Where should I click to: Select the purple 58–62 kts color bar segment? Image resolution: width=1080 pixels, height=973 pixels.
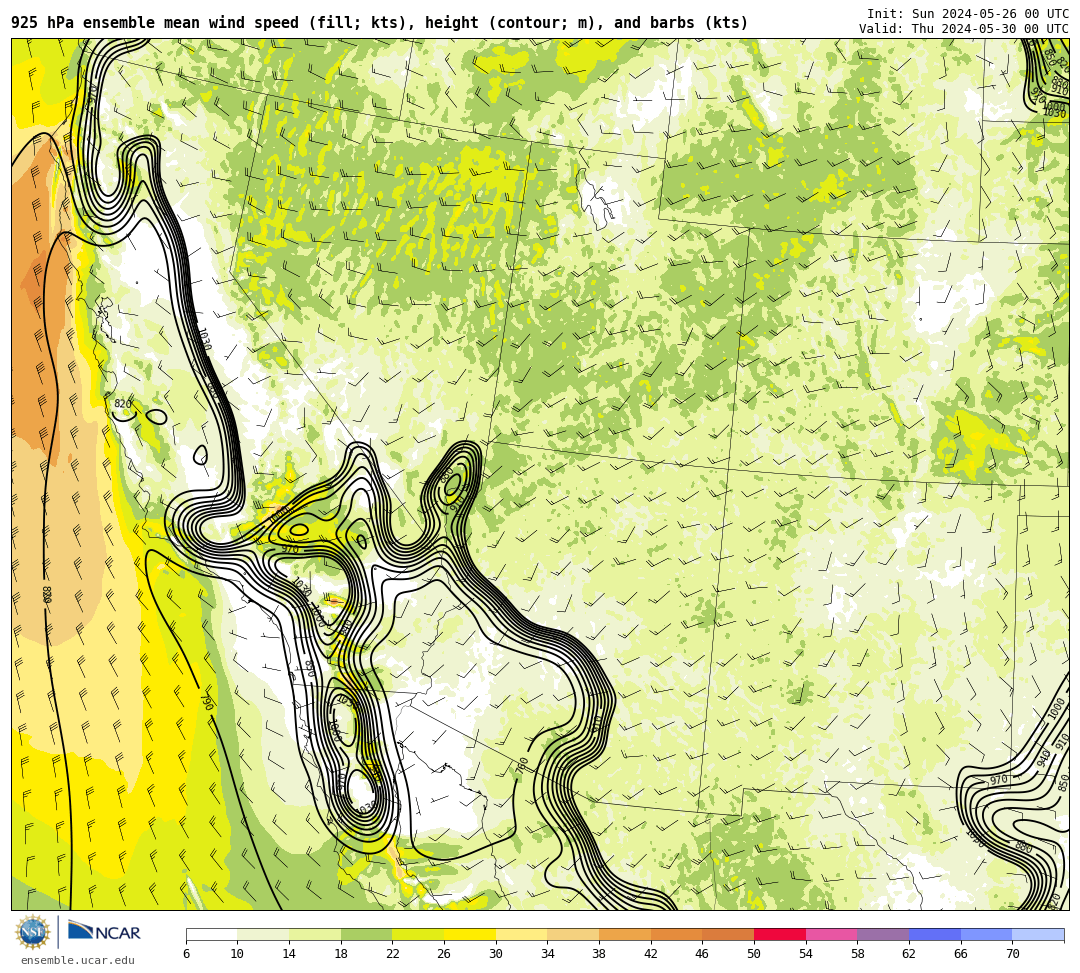click(883, 934)
